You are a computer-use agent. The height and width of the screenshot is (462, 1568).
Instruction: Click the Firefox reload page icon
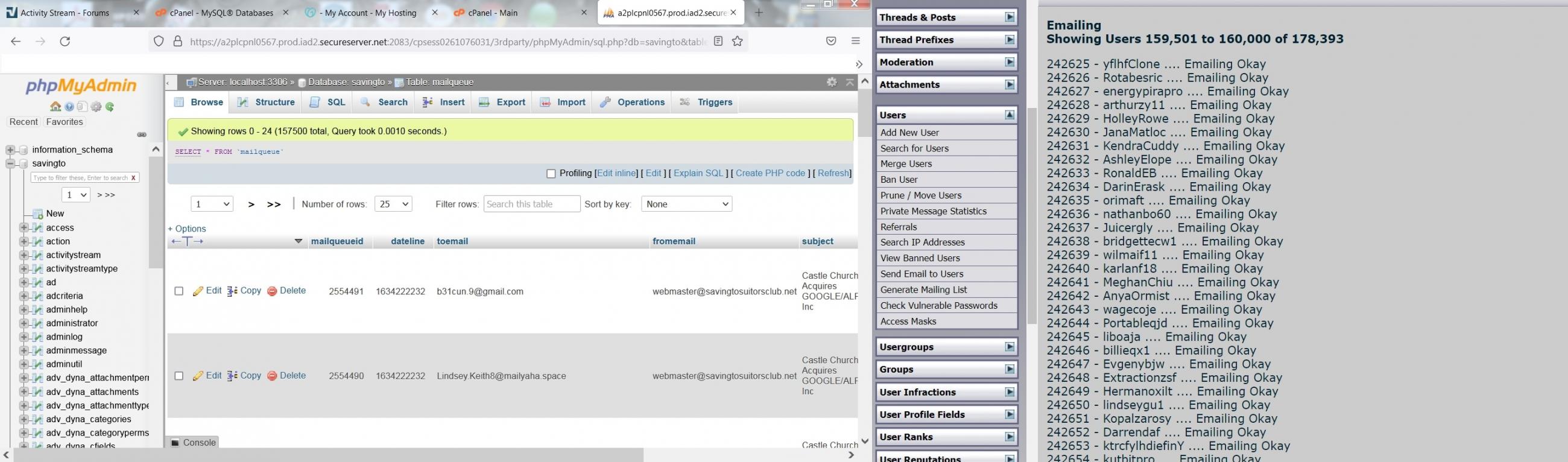[x=65, y=42]
